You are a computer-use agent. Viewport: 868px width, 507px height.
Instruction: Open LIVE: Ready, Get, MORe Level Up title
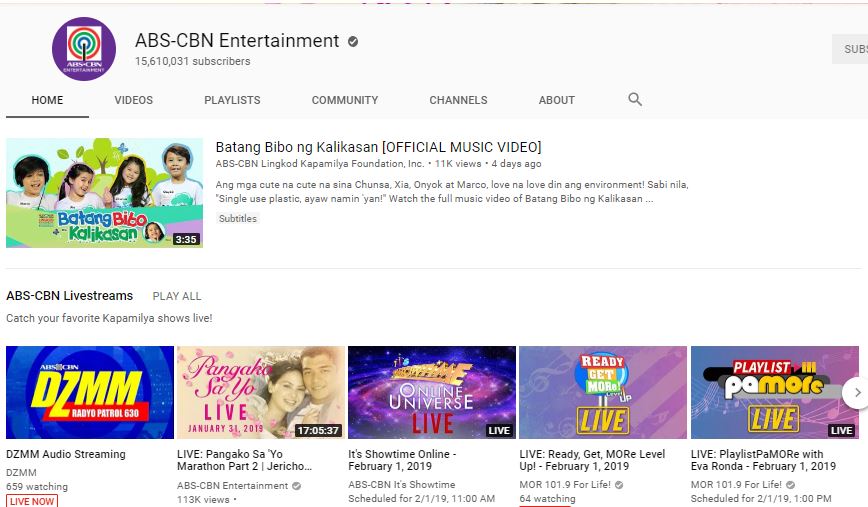click(592, 461)
